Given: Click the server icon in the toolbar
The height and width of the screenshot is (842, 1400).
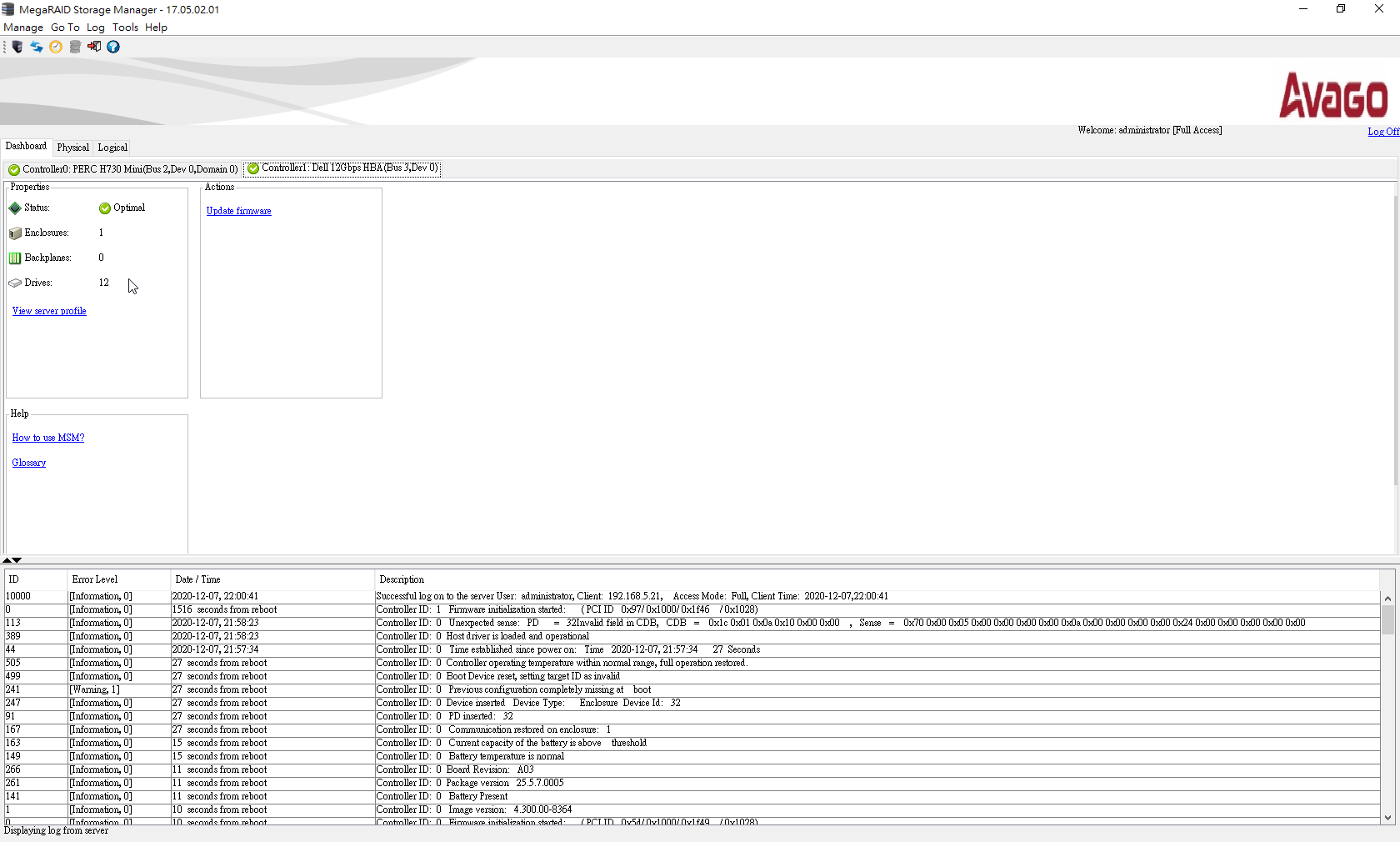Looking at the screenshot, I should click(x=17, y=47).
